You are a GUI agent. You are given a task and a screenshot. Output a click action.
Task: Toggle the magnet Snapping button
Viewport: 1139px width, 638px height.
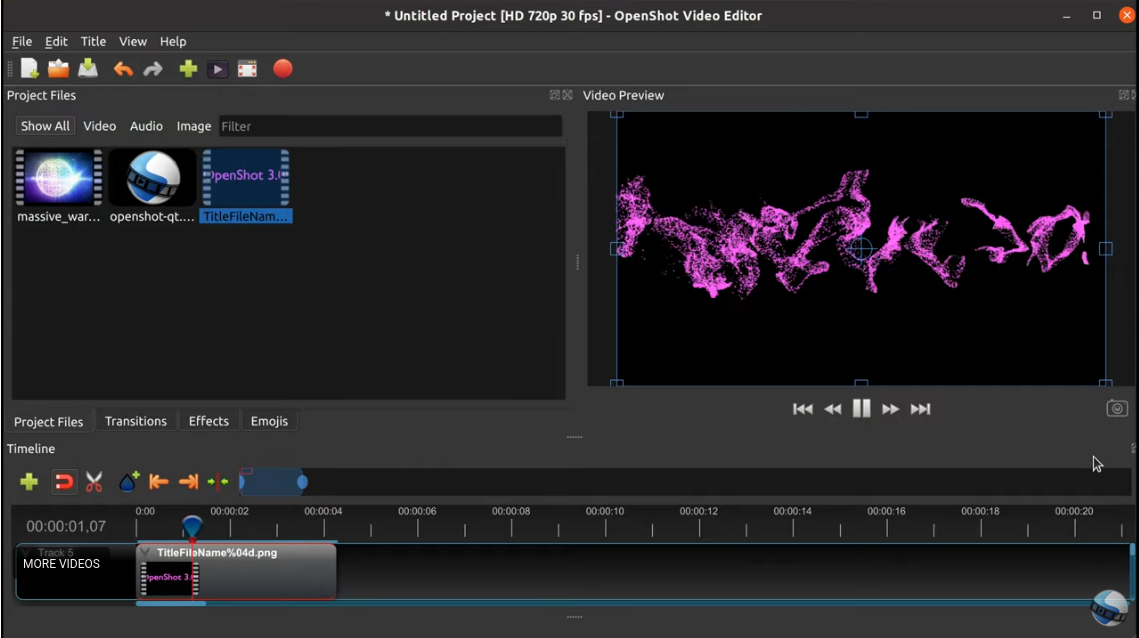pyautogui.click(x=63, y=482)
